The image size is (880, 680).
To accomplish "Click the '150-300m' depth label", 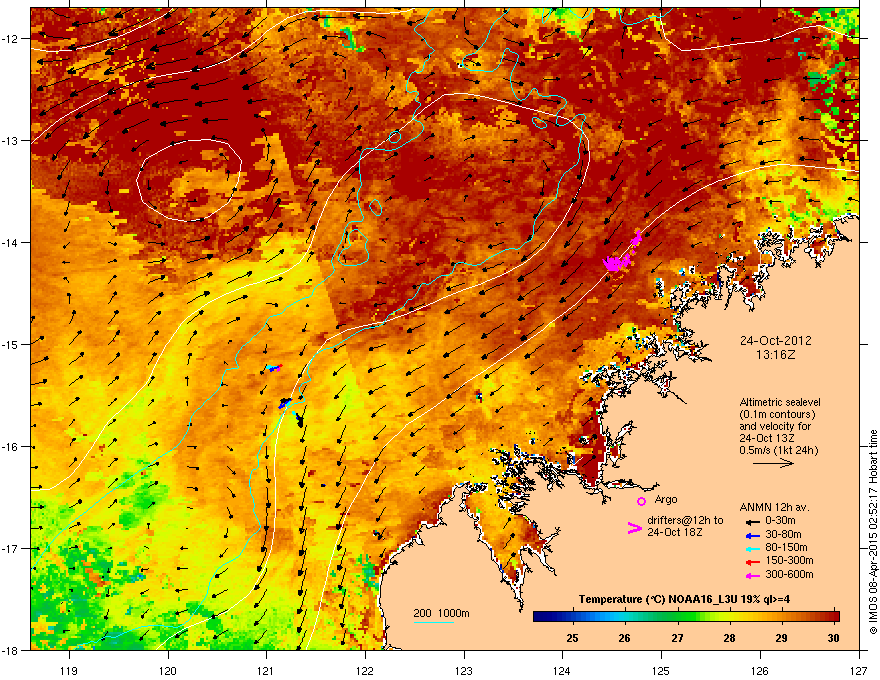I will click(790, 560).
